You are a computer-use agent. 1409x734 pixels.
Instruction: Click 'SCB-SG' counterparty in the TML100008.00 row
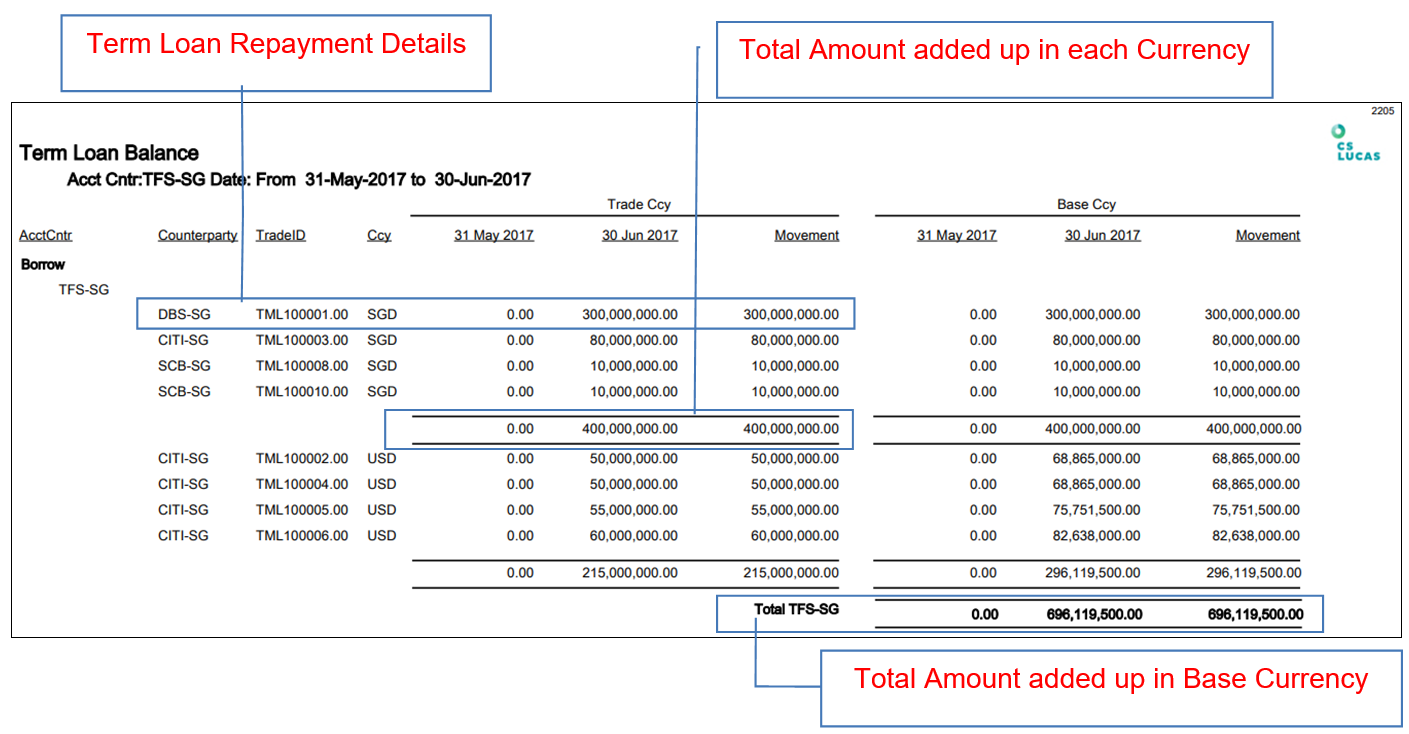[x=184, y=366]
